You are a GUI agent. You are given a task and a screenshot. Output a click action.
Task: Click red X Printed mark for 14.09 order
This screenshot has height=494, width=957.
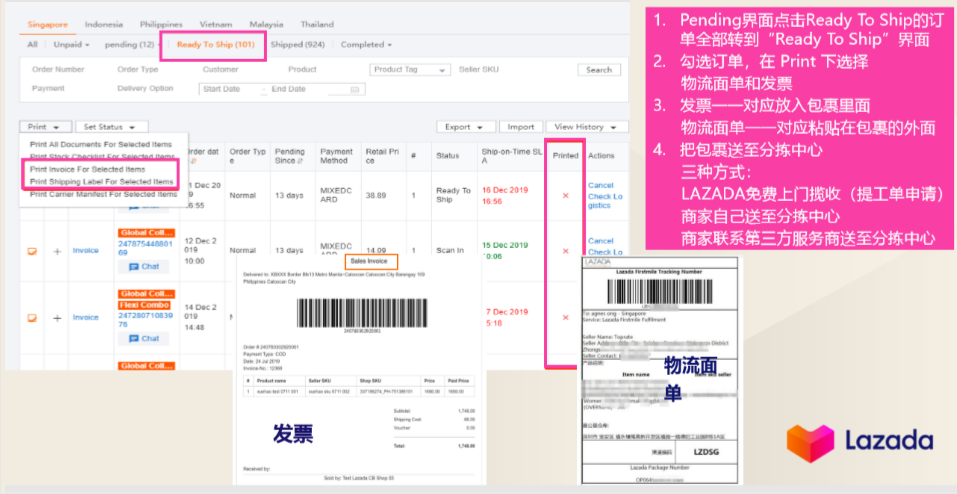pos(565,251)
